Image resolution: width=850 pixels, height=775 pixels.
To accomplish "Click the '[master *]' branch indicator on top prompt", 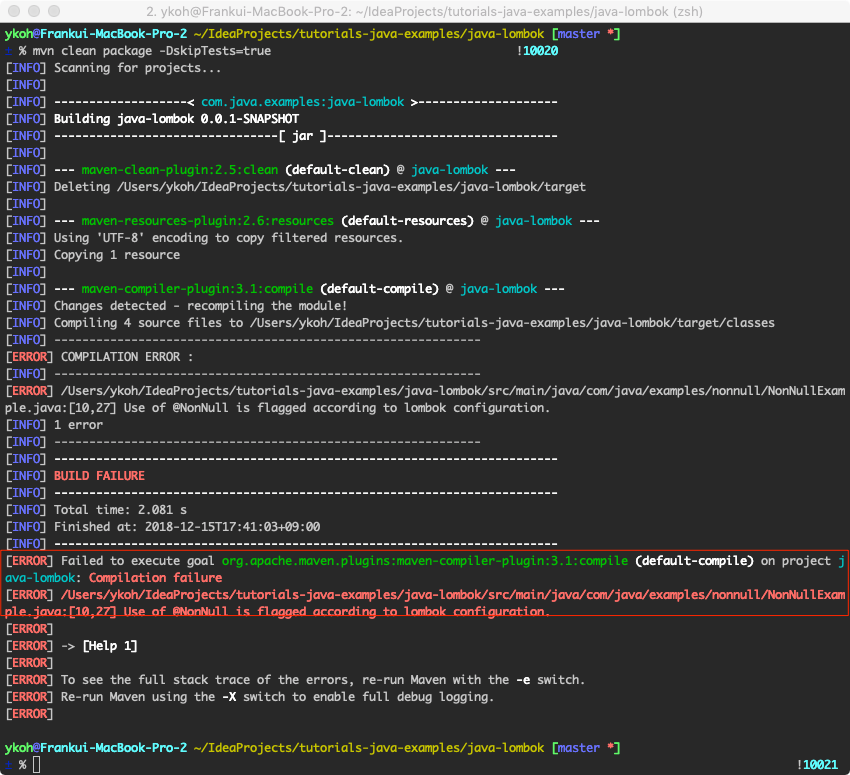I will pyautogui.click(x=586, y=34).
